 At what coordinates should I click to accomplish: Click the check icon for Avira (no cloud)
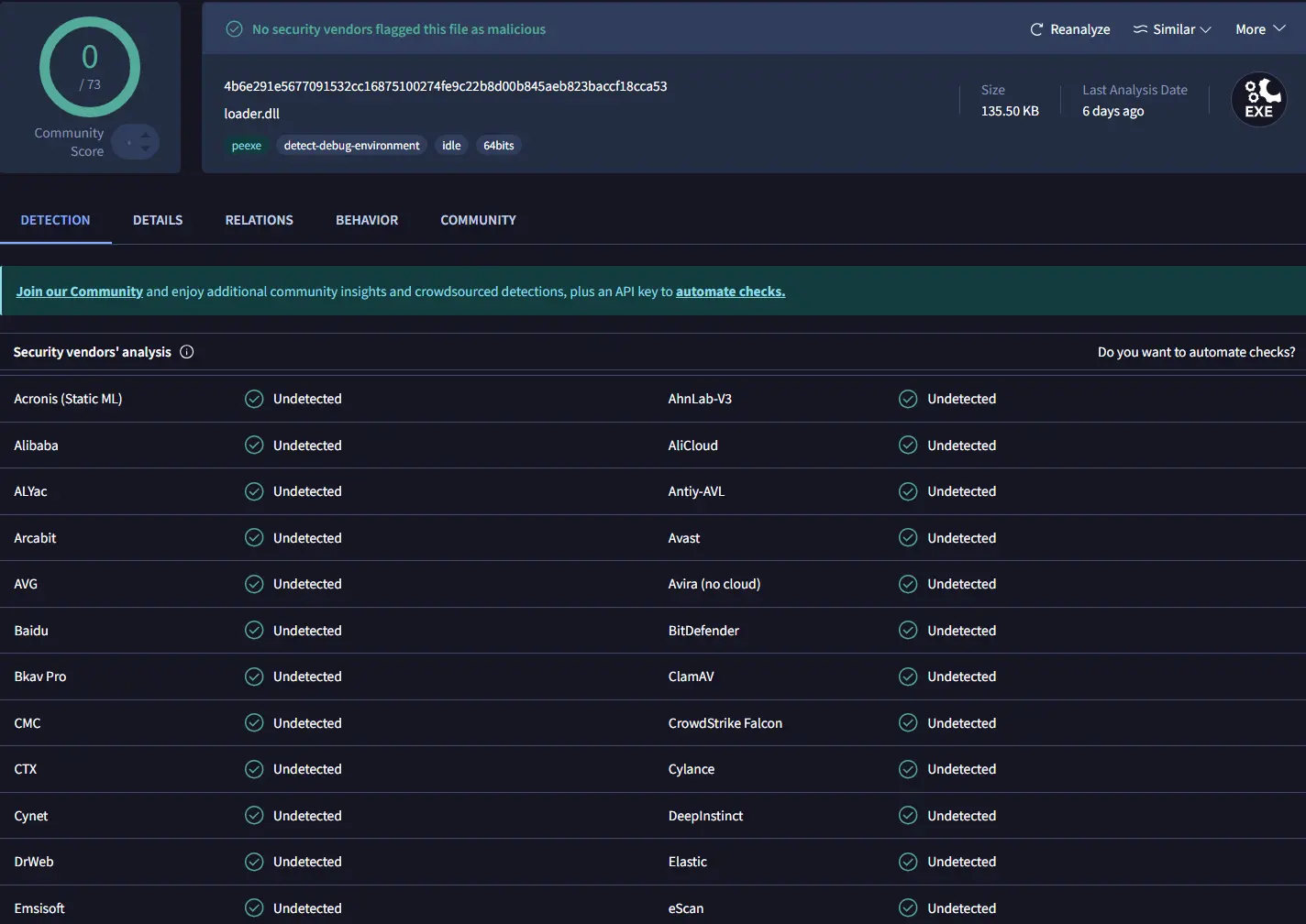coord(908,584)
